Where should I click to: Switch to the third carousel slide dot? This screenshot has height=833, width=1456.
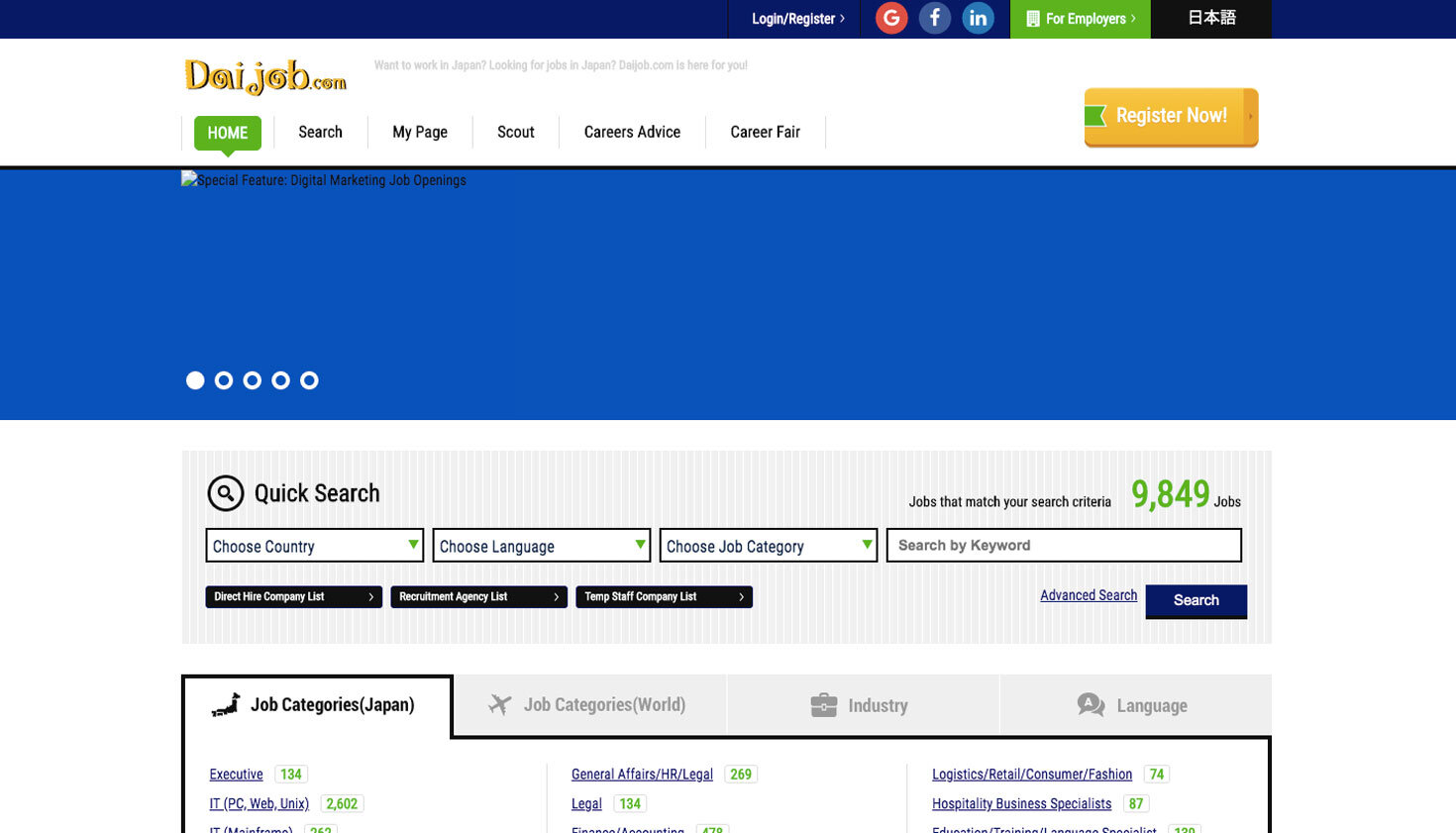click(x=253, y=380)
